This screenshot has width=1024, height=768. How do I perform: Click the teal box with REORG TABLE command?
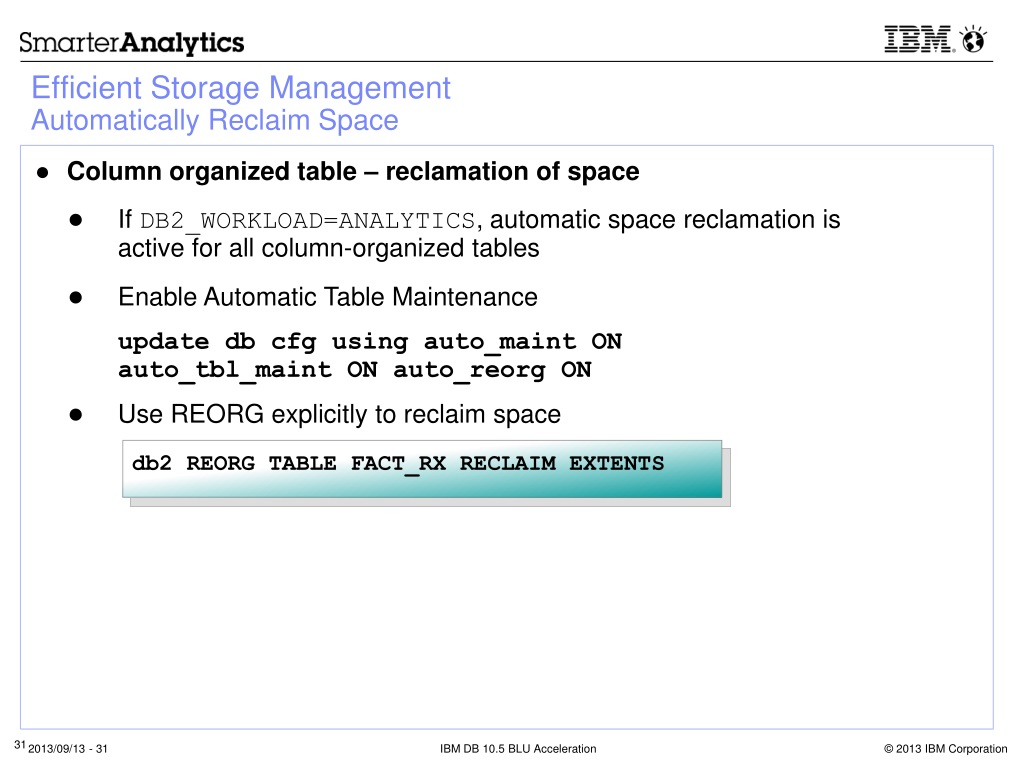[422, 469]
